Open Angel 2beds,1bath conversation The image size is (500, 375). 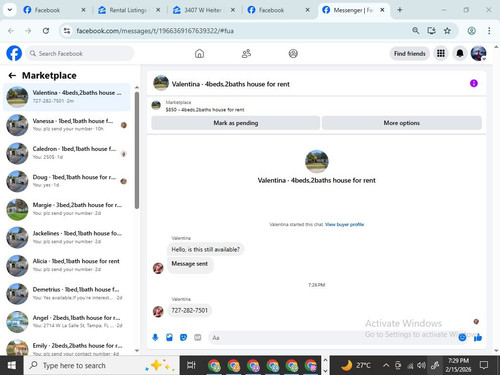point(66,322)
